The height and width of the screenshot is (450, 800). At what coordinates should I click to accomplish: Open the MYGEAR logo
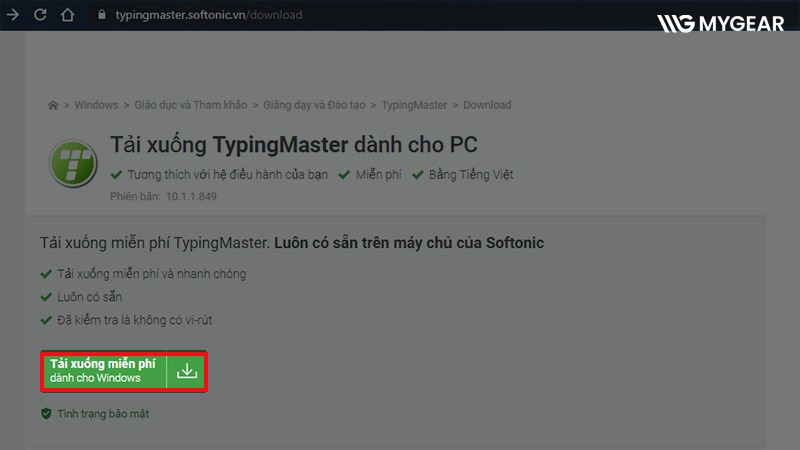[720, 23]
